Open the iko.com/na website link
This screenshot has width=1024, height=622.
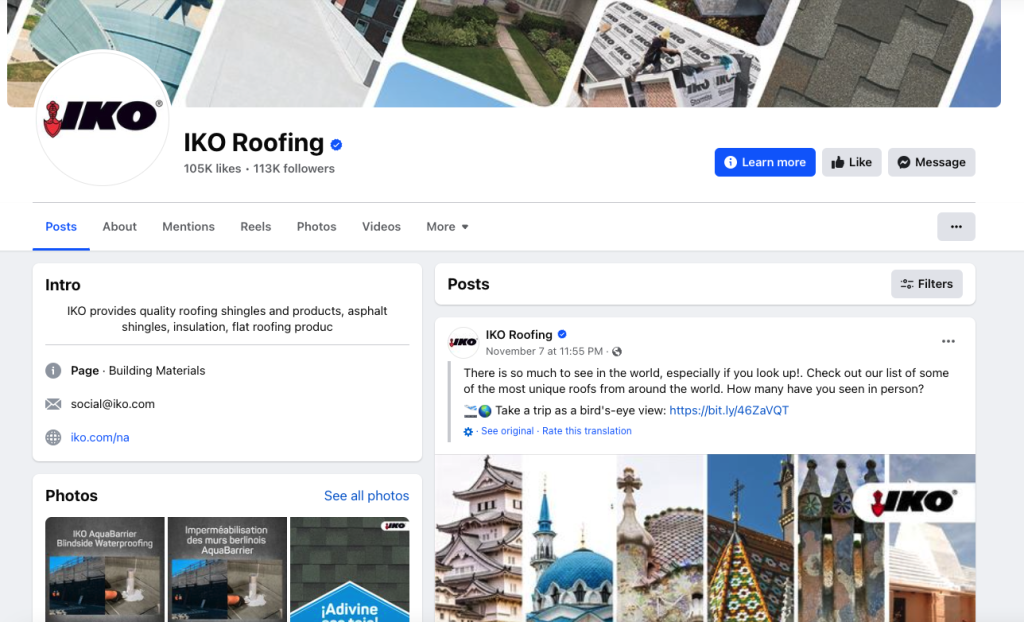pos(100,437)
